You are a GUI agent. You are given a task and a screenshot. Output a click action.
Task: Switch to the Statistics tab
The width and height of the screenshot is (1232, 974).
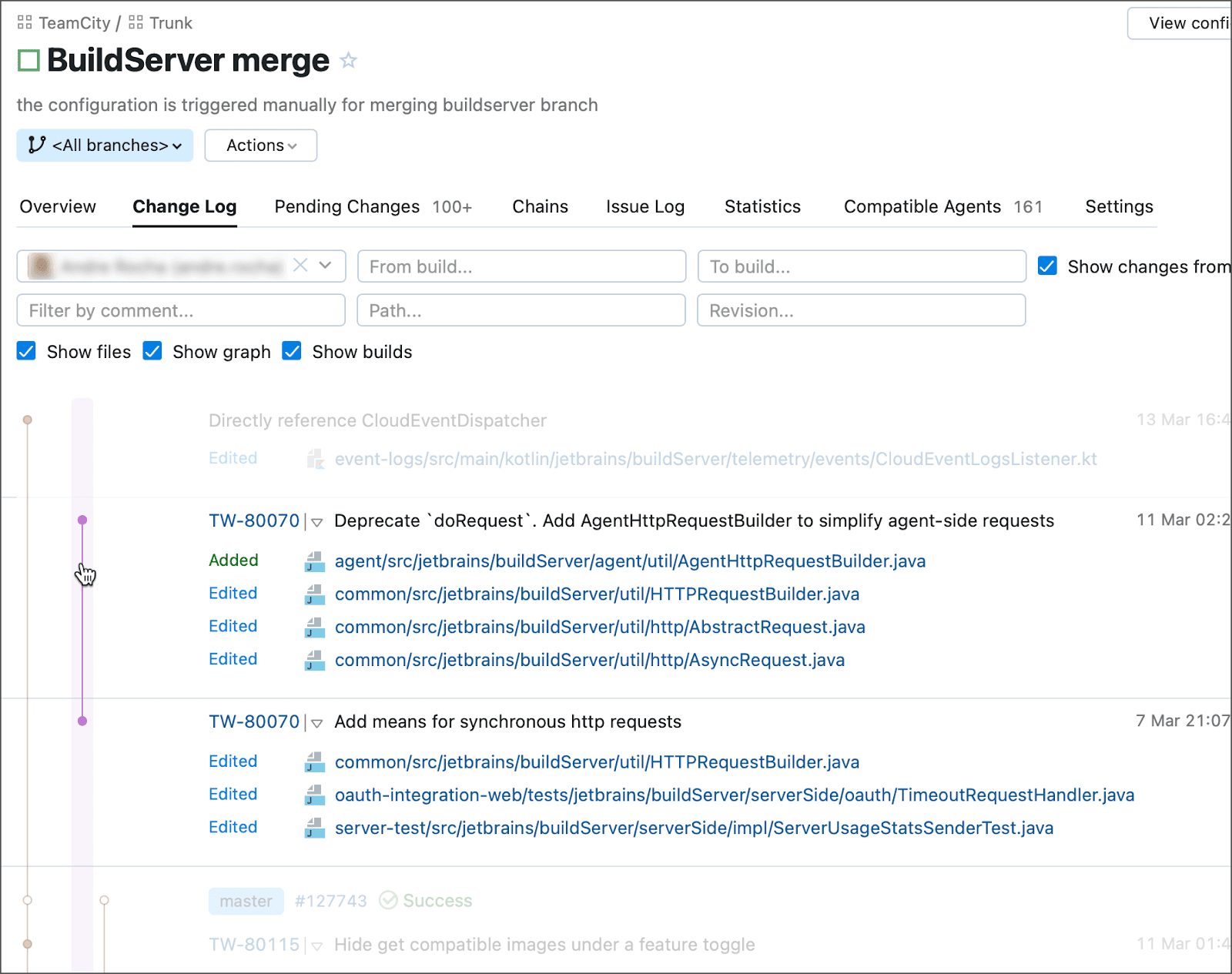(762, 206)
